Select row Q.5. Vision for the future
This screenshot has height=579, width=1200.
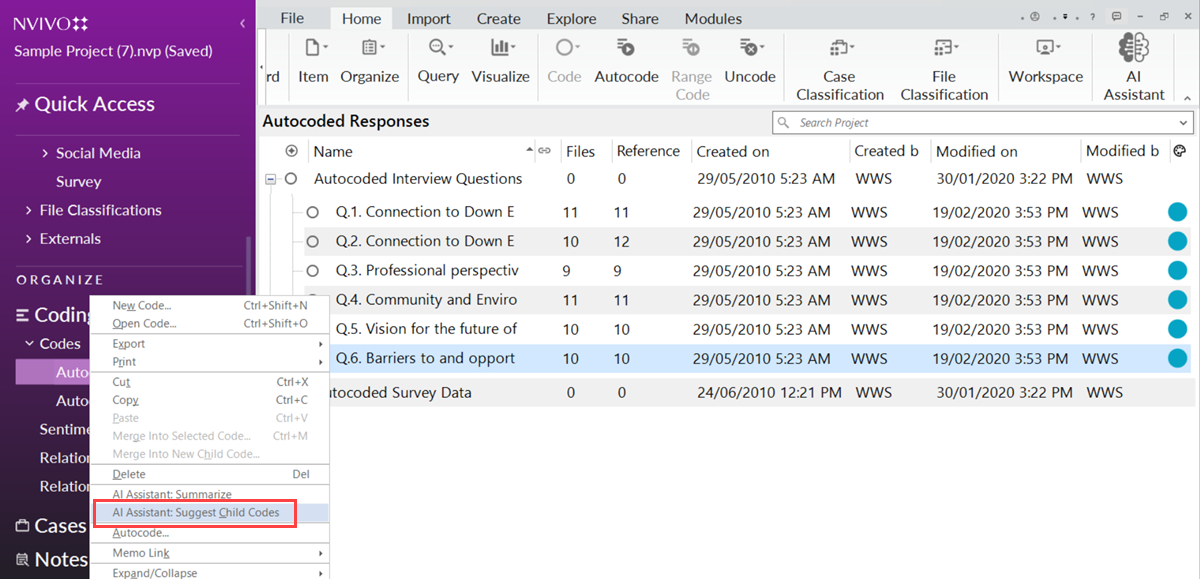click(x=748, y=329)
